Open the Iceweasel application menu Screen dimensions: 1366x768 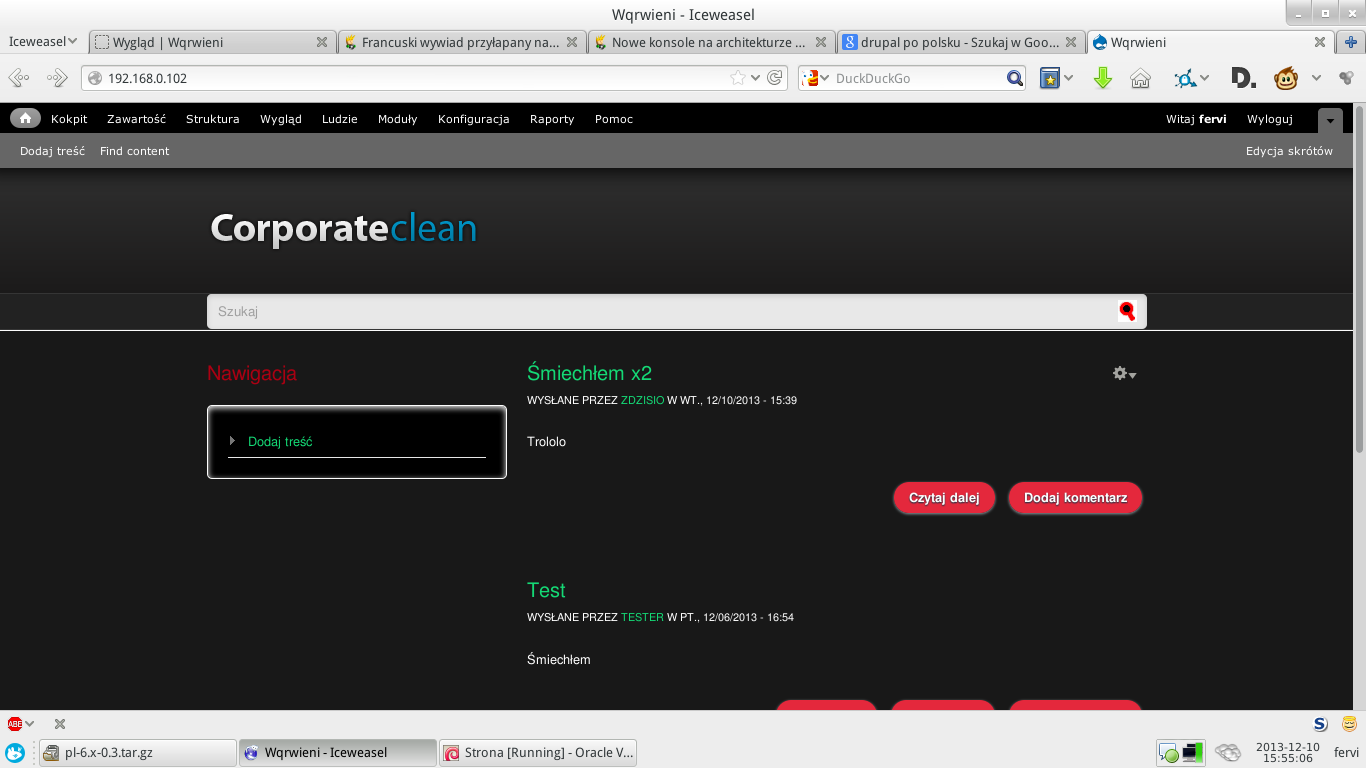click(42, 42)
